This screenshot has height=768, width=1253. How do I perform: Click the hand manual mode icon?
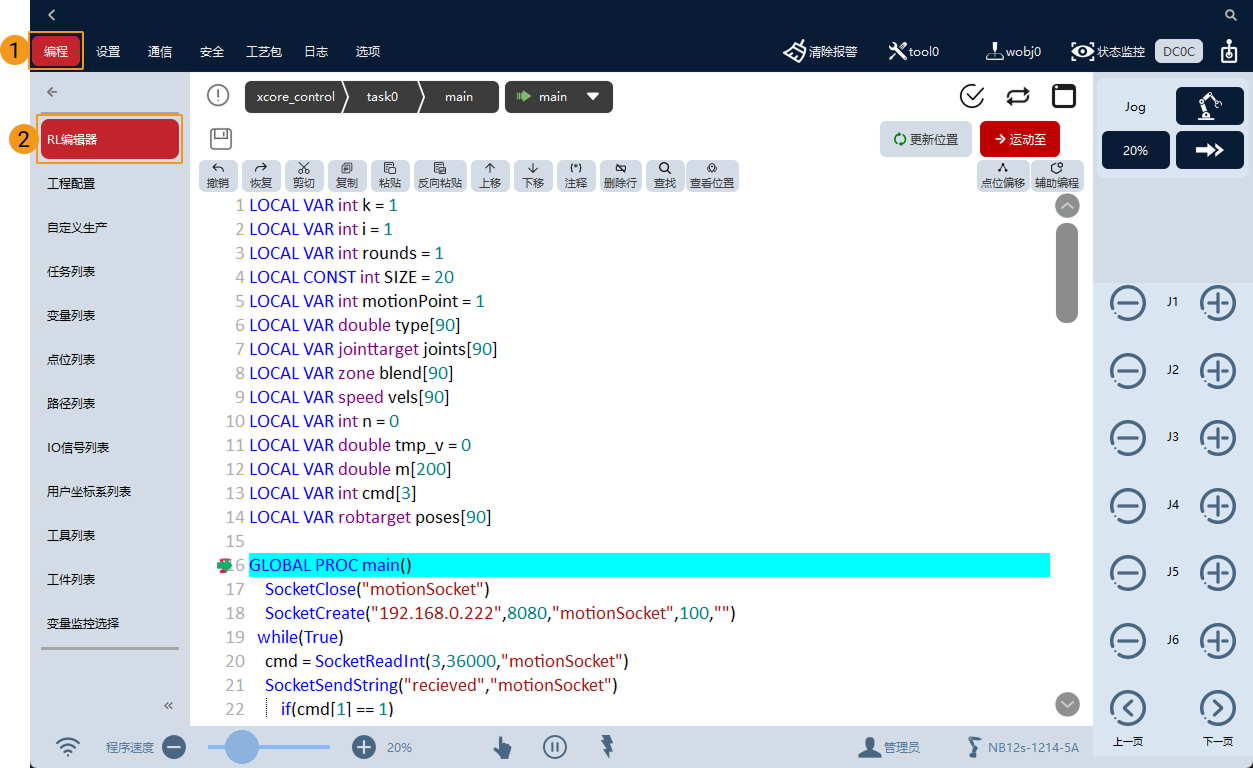(502, 746)
